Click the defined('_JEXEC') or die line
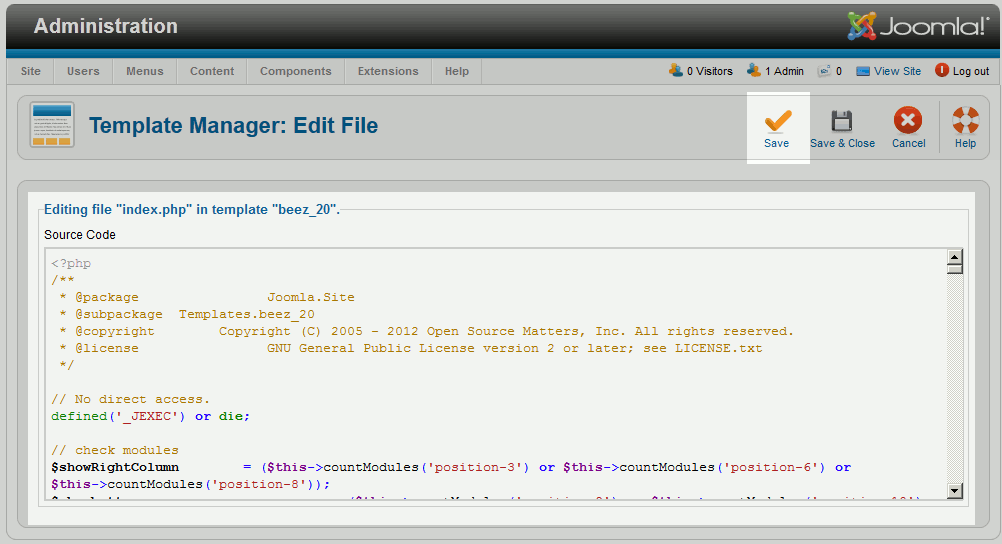The image size is (1002, 544). point(151,416)
